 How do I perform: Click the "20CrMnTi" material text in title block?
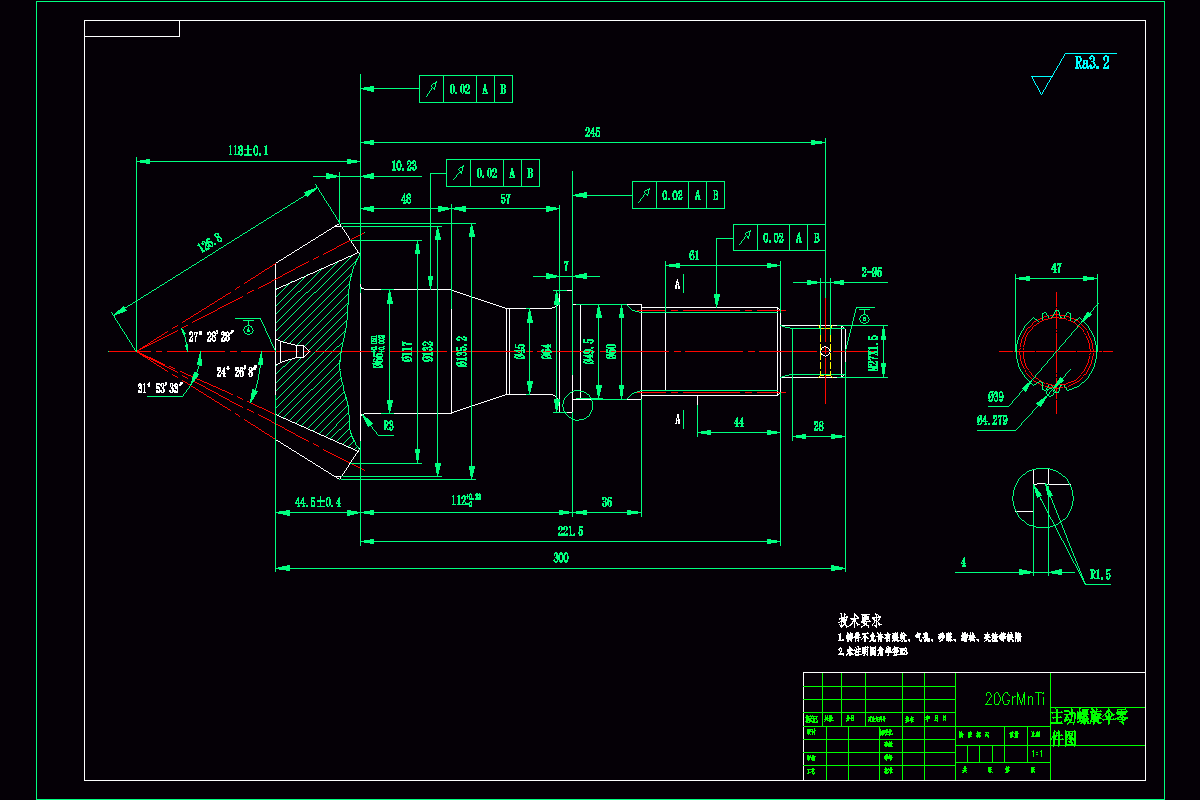pyautogui.click(x=1015, y=699)
